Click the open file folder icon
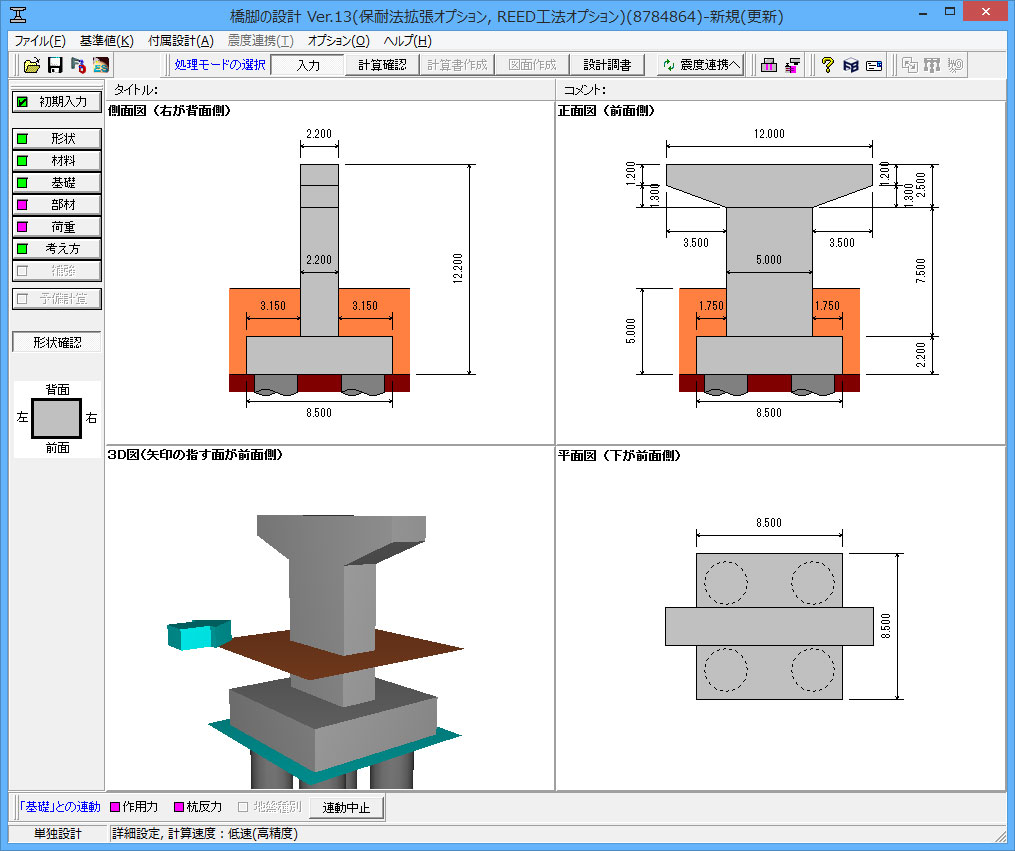Image resolution: width=1015 pixels, height=851 pixels. click(x=32, y=65)
